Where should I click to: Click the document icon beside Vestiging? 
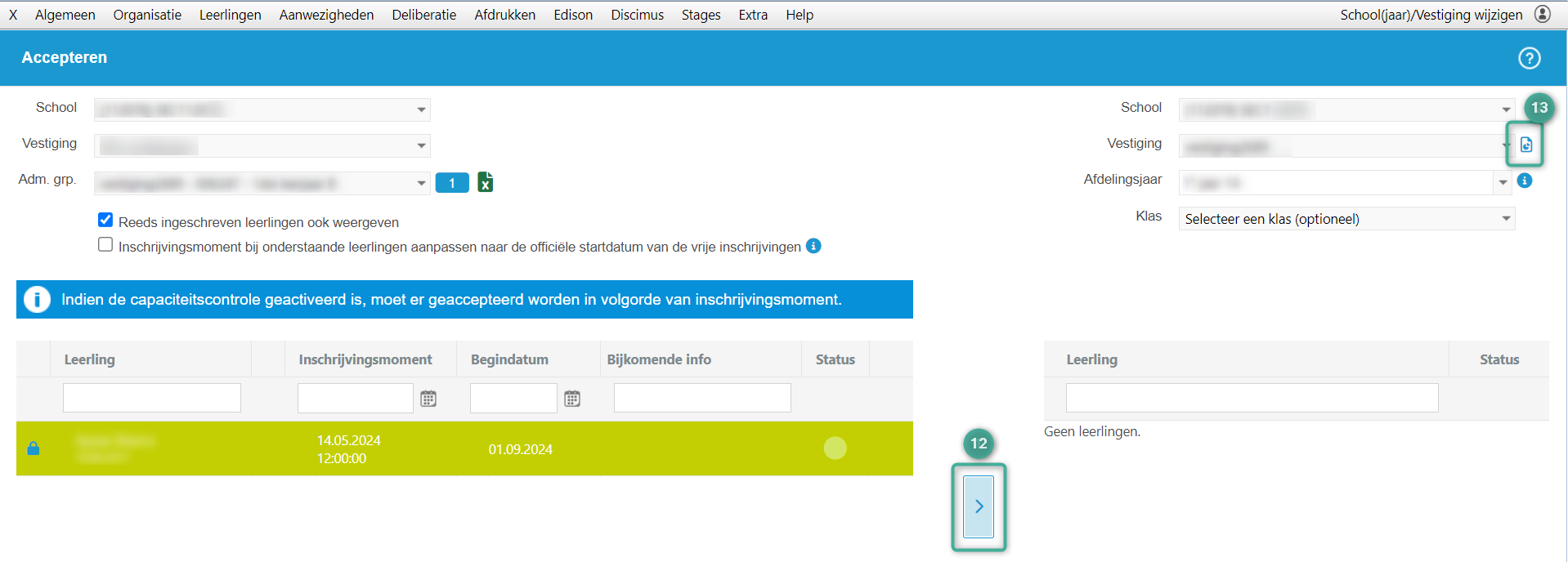[x=1525, y=145]
